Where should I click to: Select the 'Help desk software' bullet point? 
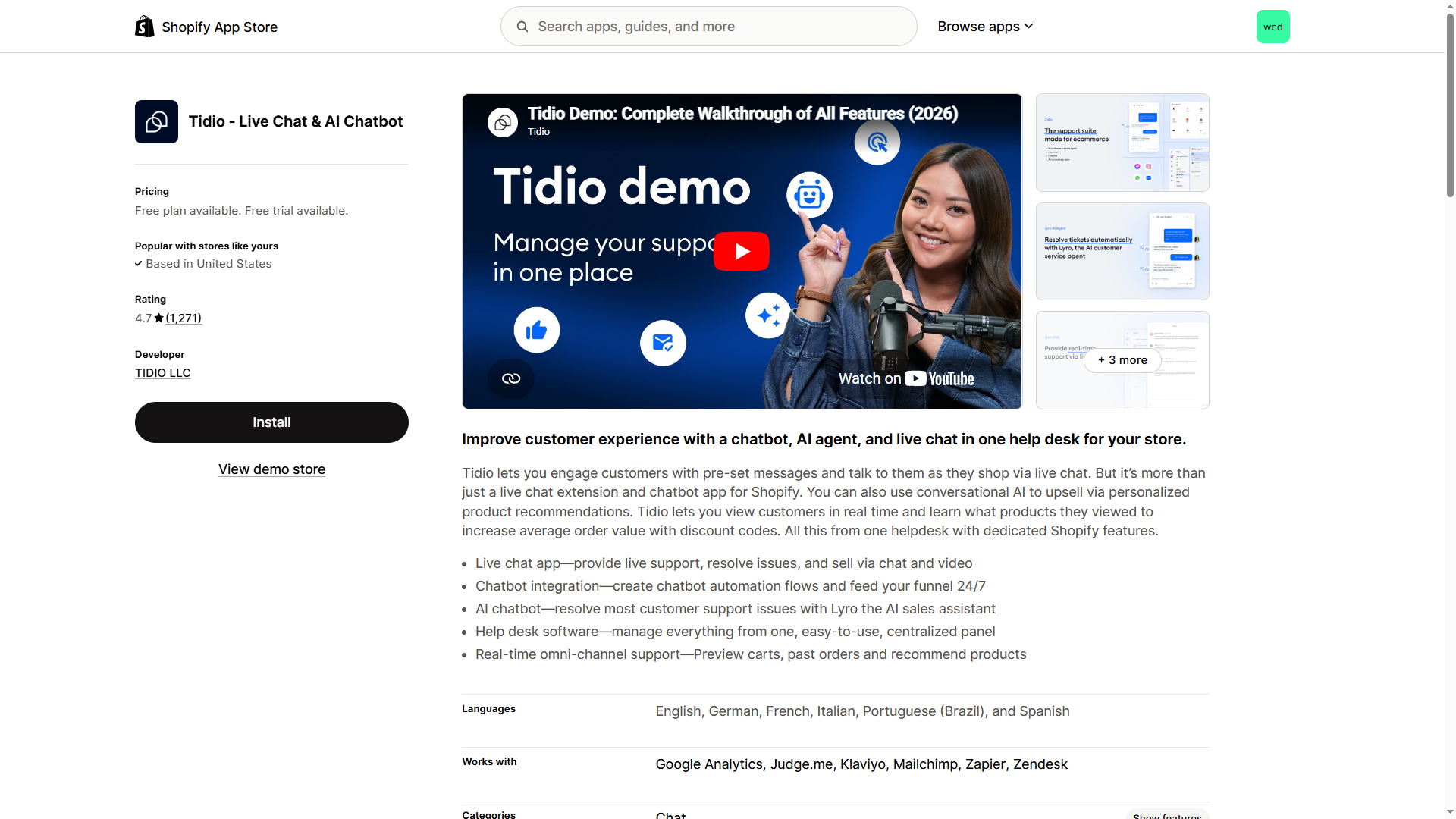735,632
